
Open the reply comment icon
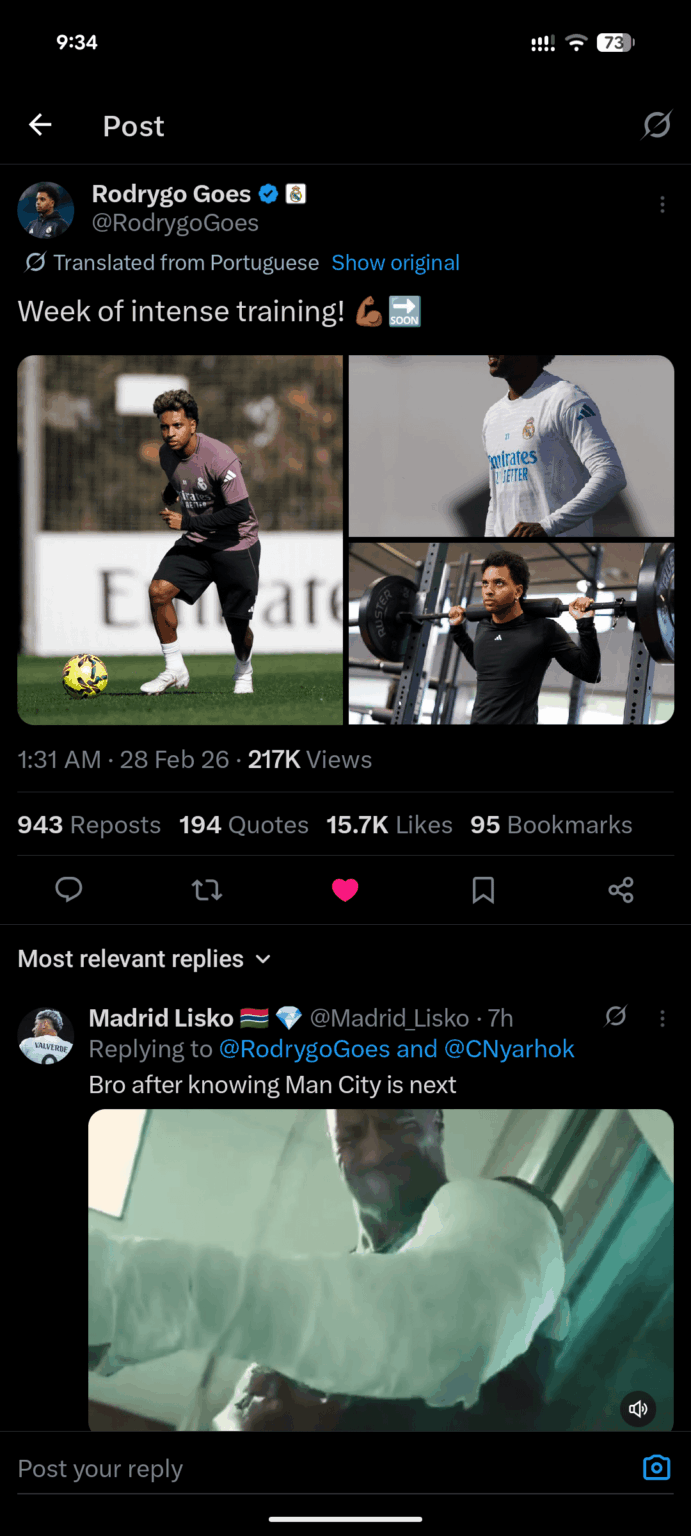click(x=69, y=889)
